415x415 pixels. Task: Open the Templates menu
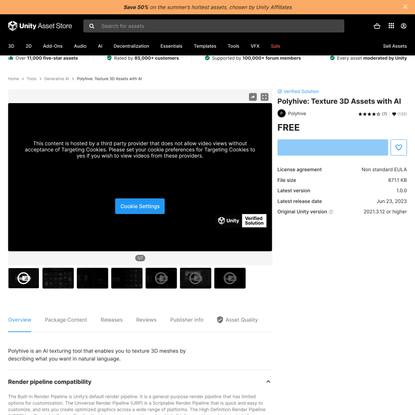205,46
